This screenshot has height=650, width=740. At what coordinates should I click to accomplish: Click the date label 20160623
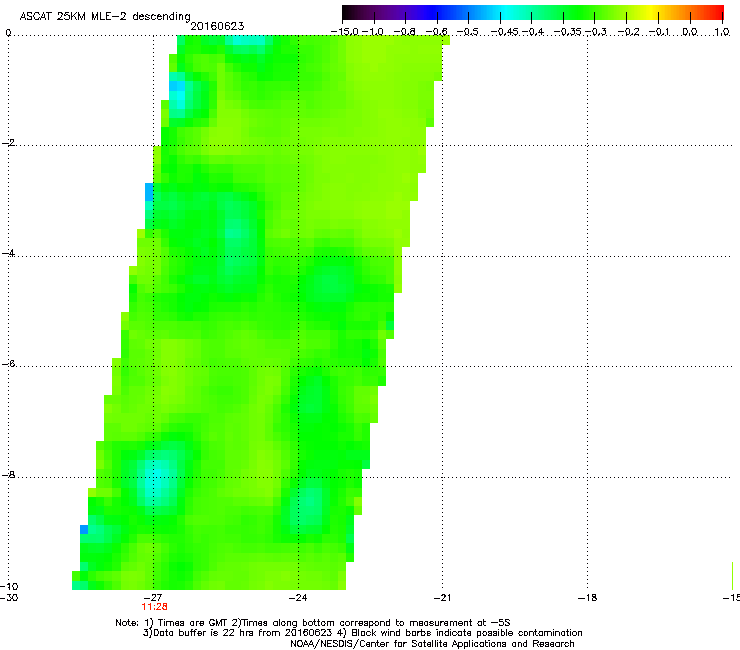(x=217, y=26)
